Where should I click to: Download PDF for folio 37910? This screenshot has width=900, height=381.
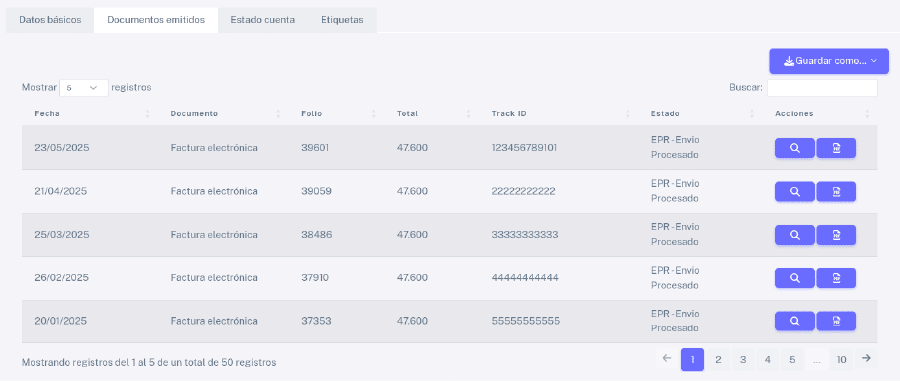(836, 278)
